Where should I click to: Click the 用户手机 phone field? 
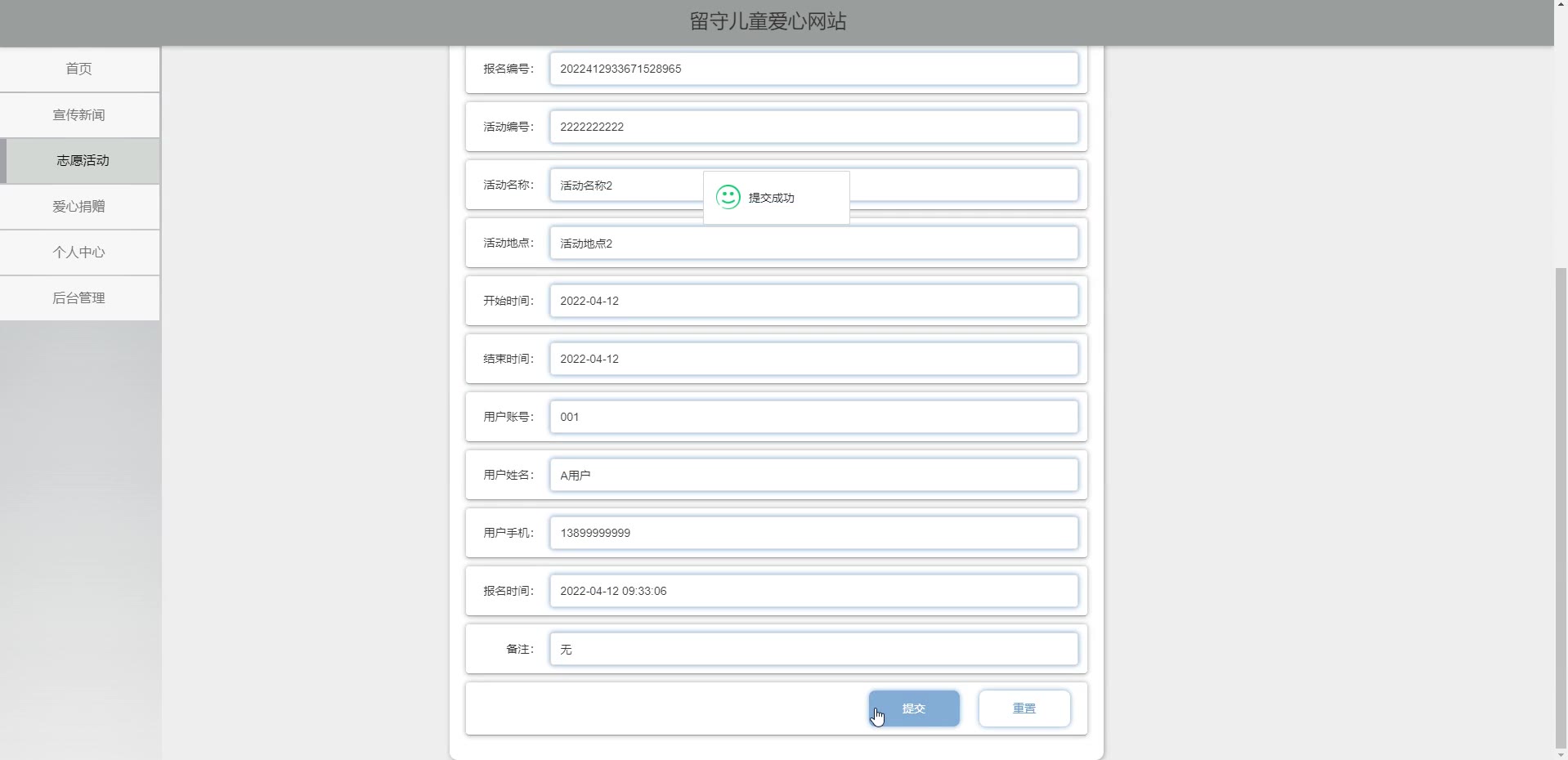coord(813,533)
